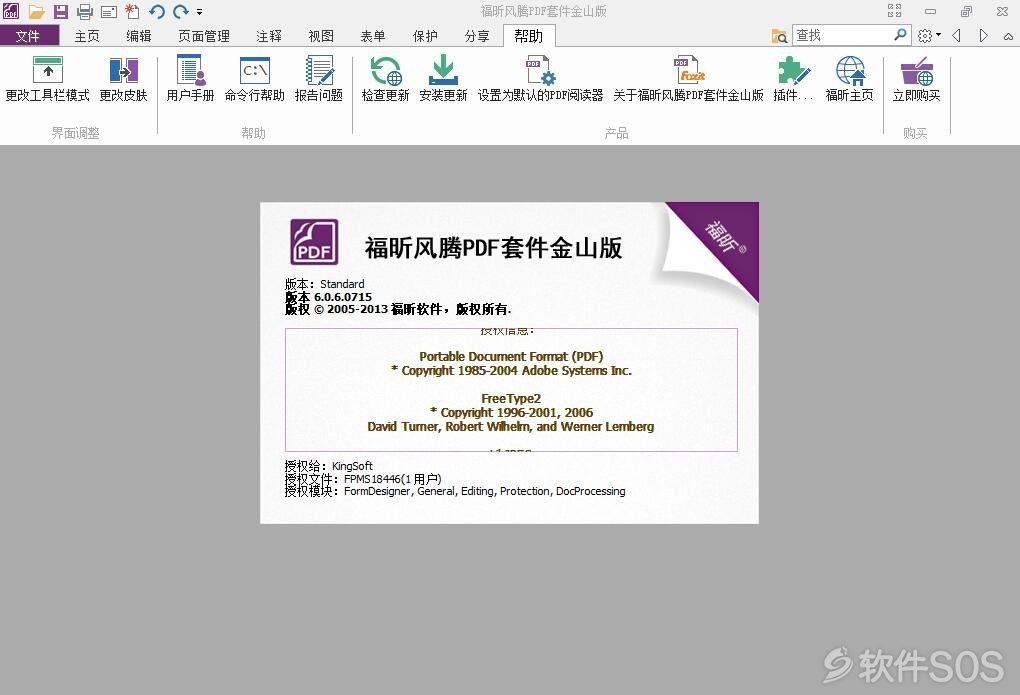Screen dimensions: 1020x695
Task: Click the new blank PDF icon in title bar
Action: 133,11
